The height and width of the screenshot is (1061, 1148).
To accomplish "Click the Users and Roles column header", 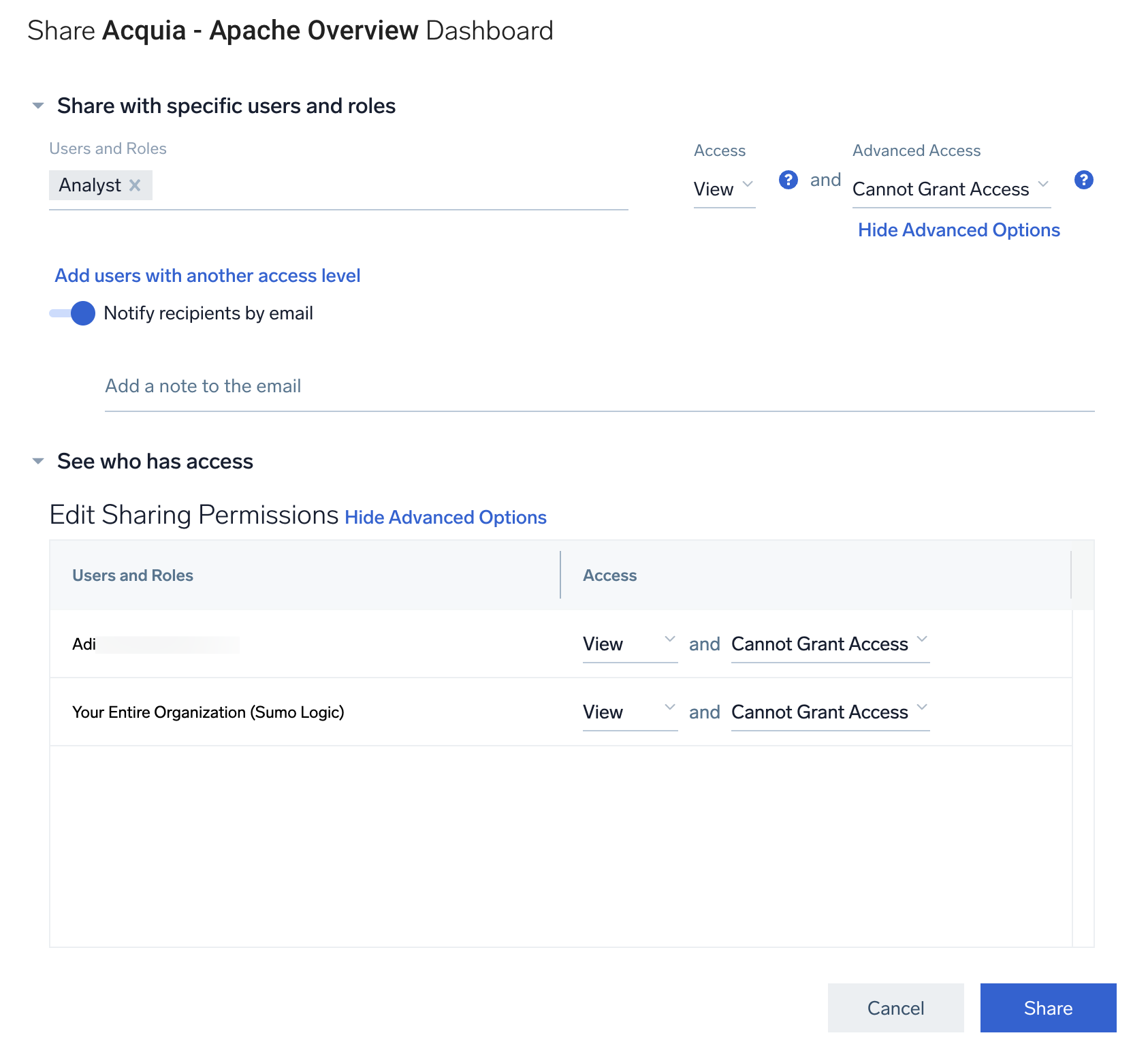I will (x=133, y=575).
